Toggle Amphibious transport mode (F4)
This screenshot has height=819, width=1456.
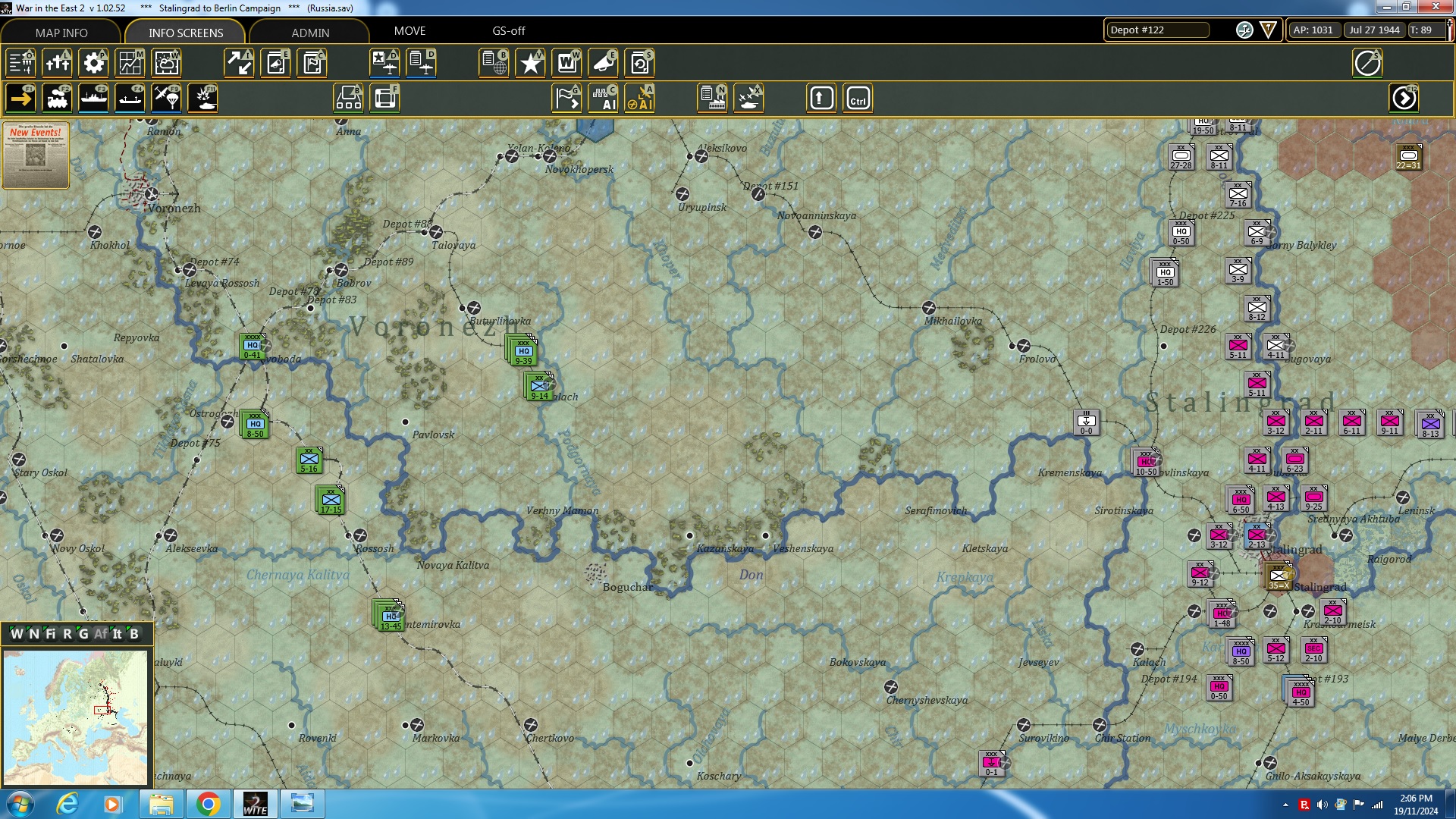(x=130, y=98)
